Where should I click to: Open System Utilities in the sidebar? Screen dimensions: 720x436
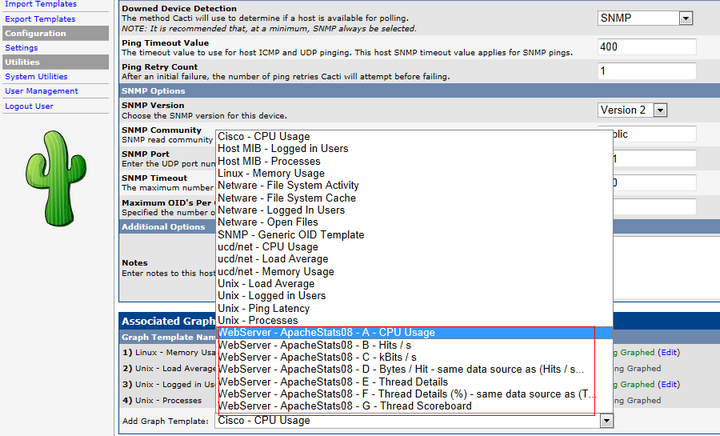coord(37,76)
